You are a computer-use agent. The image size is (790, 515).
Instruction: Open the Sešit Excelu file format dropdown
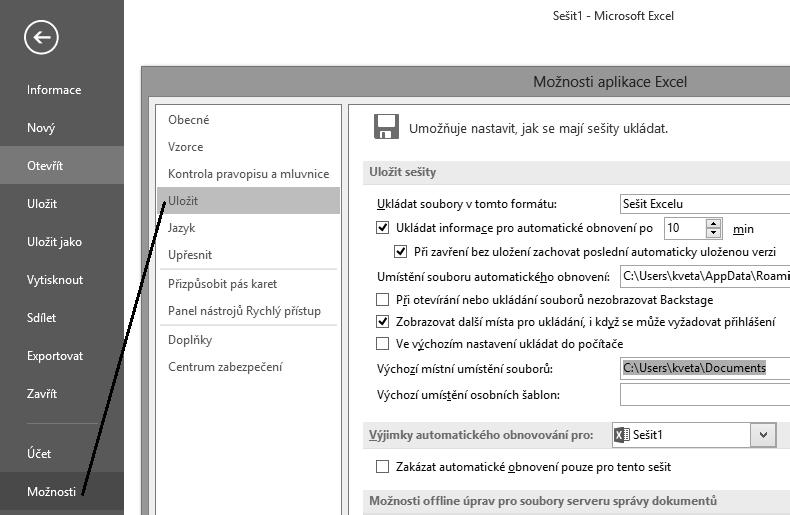(705, 204)
